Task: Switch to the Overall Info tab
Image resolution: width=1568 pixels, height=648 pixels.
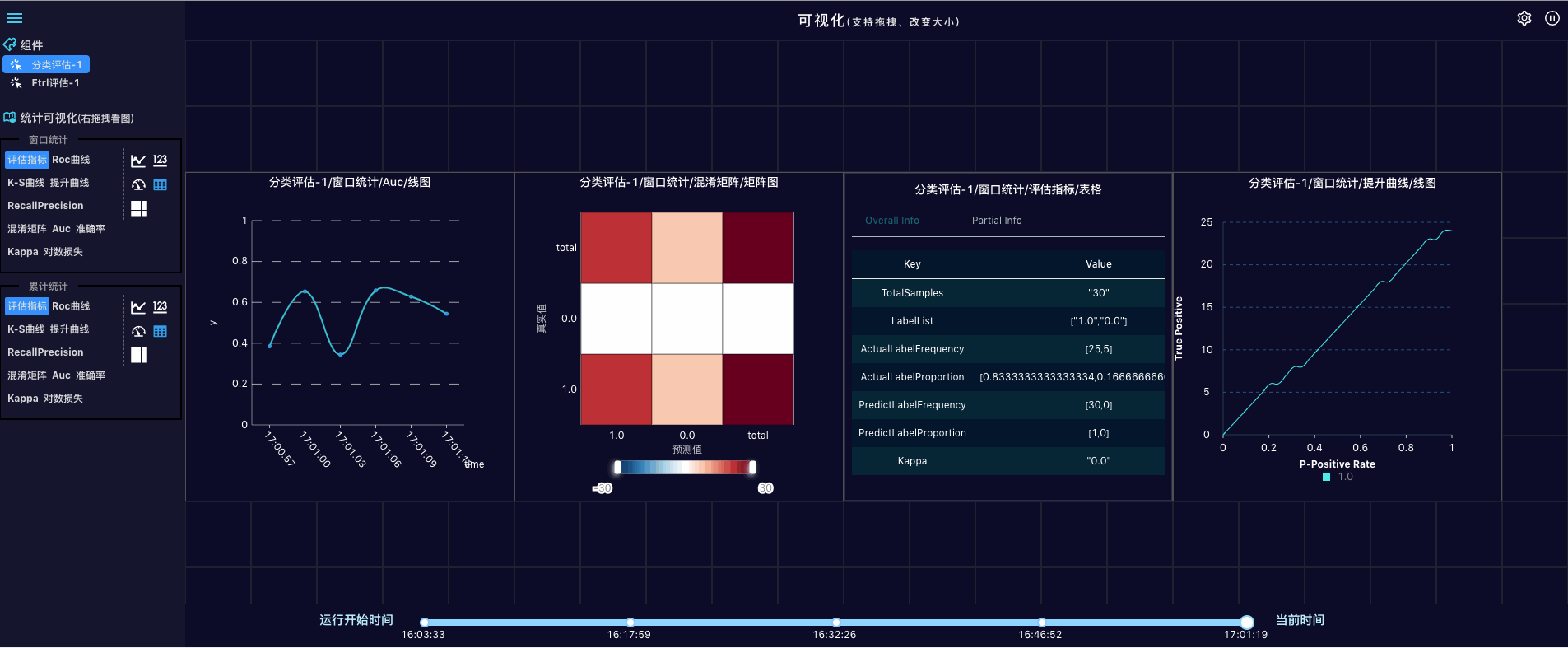Action: pyautogui.click(x=892, y=221)
